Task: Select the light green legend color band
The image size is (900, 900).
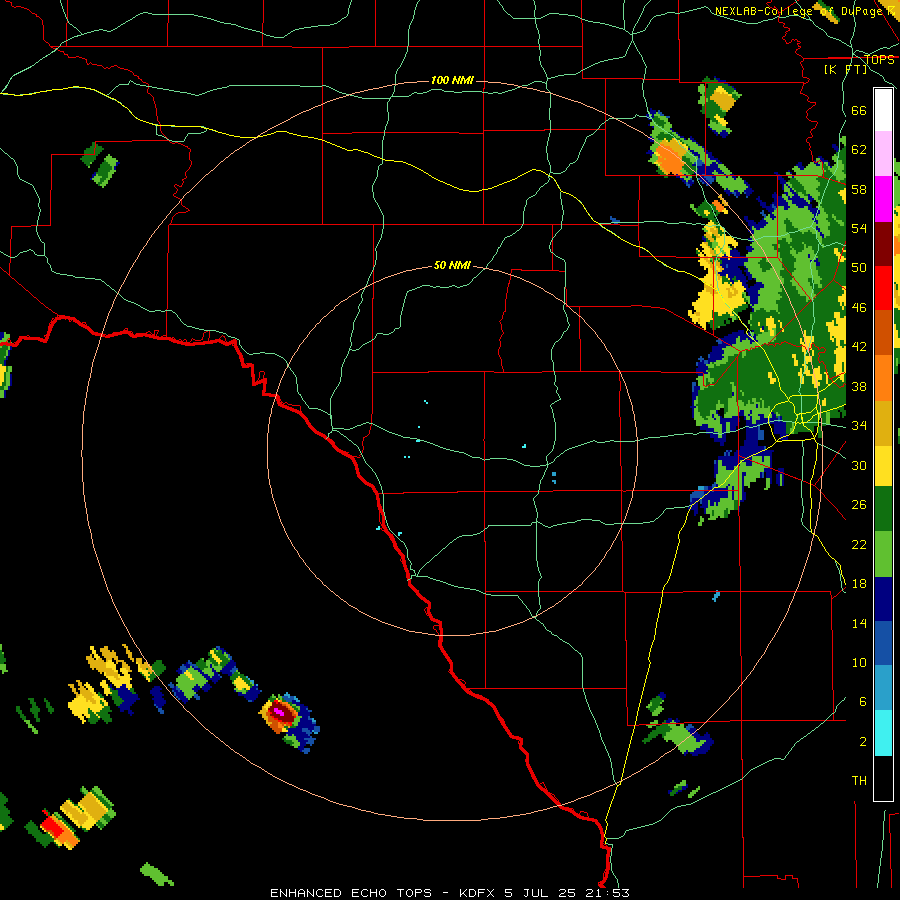Action: point(883,554)
